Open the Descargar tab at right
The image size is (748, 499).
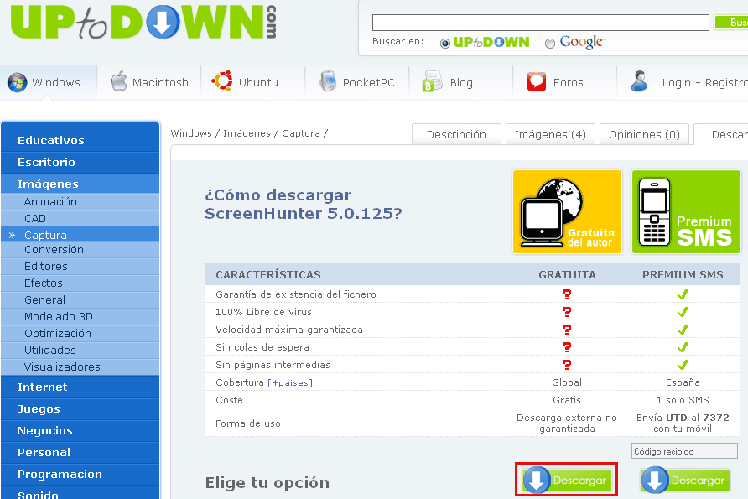(x=721, y=135)
